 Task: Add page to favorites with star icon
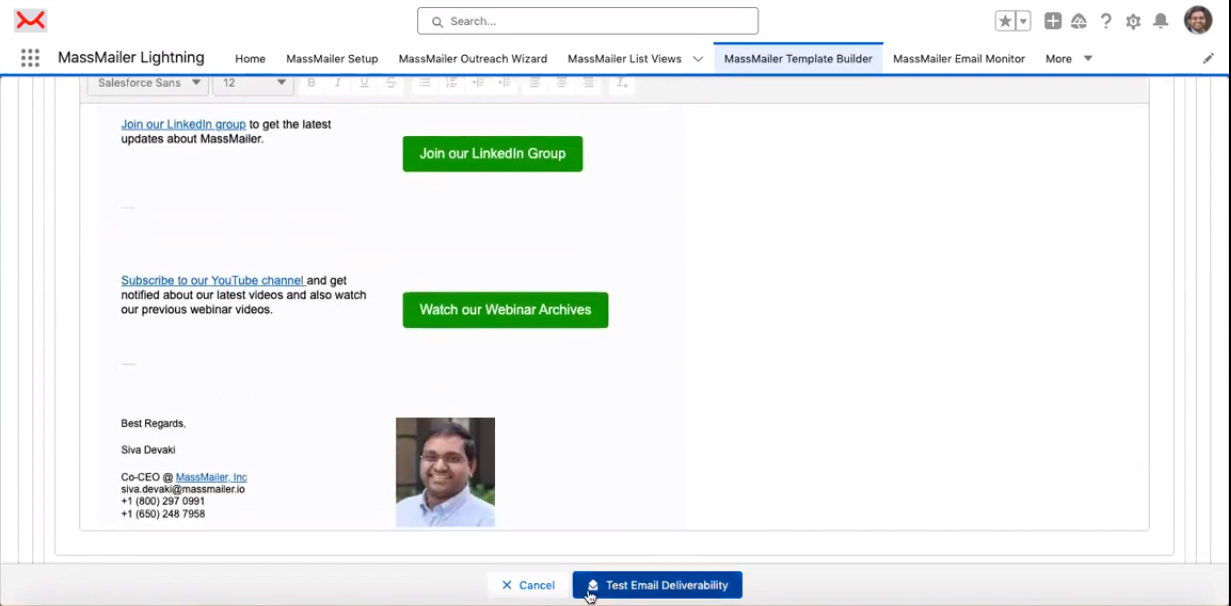coord(1005,21)
